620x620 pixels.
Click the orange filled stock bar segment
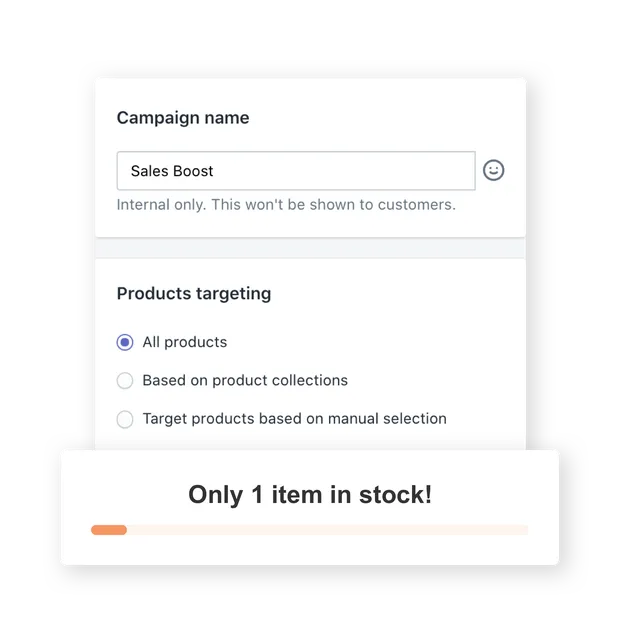(x=109, y=530)
